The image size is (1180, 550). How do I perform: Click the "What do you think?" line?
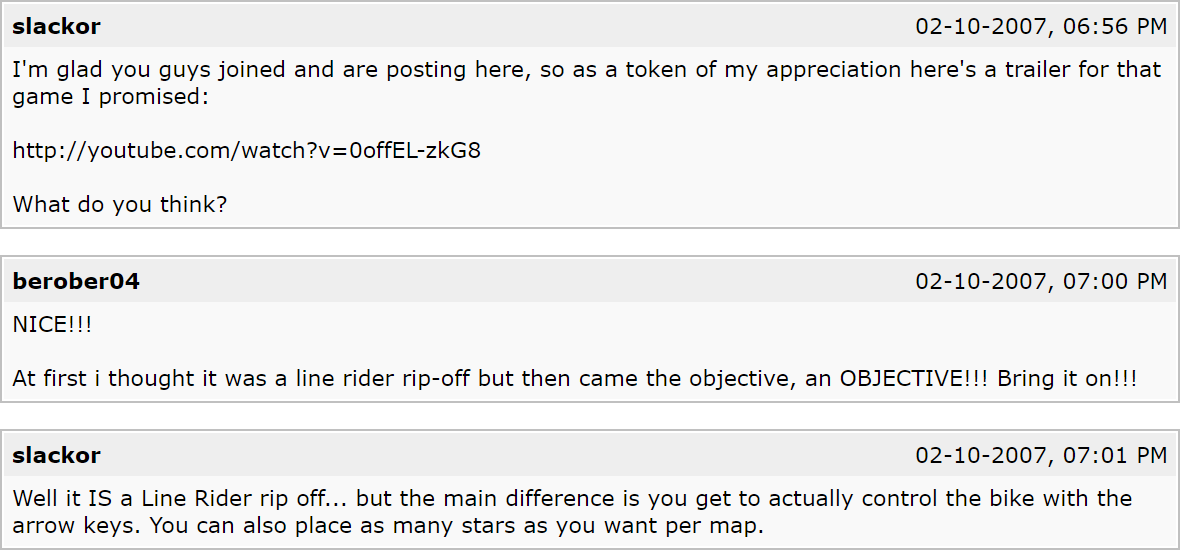(x=120, y=205)
